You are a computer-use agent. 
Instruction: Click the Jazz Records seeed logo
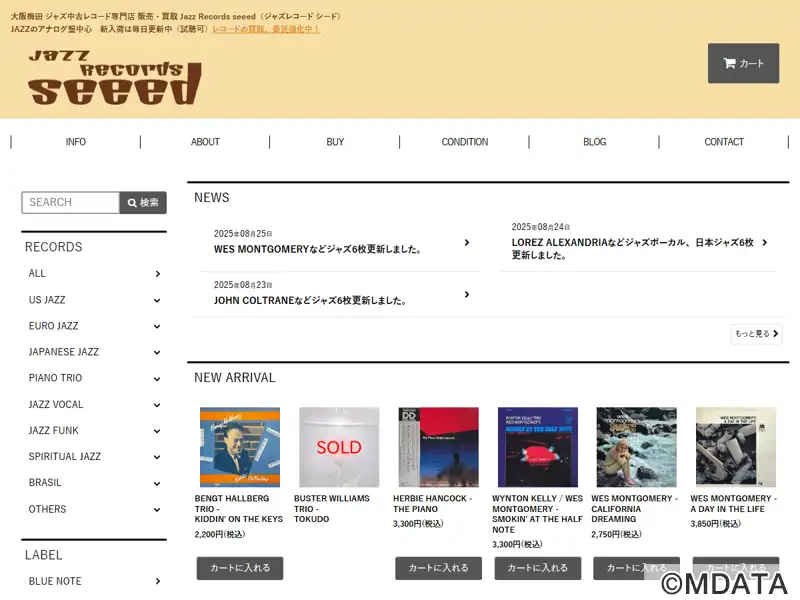click(115, 77)
